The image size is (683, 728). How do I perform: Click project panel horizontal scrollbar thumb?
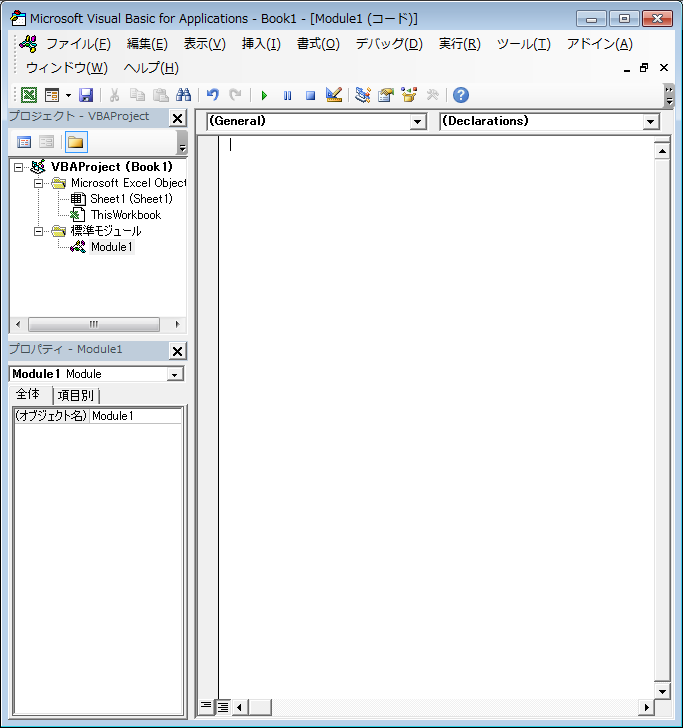click(94, 324)
